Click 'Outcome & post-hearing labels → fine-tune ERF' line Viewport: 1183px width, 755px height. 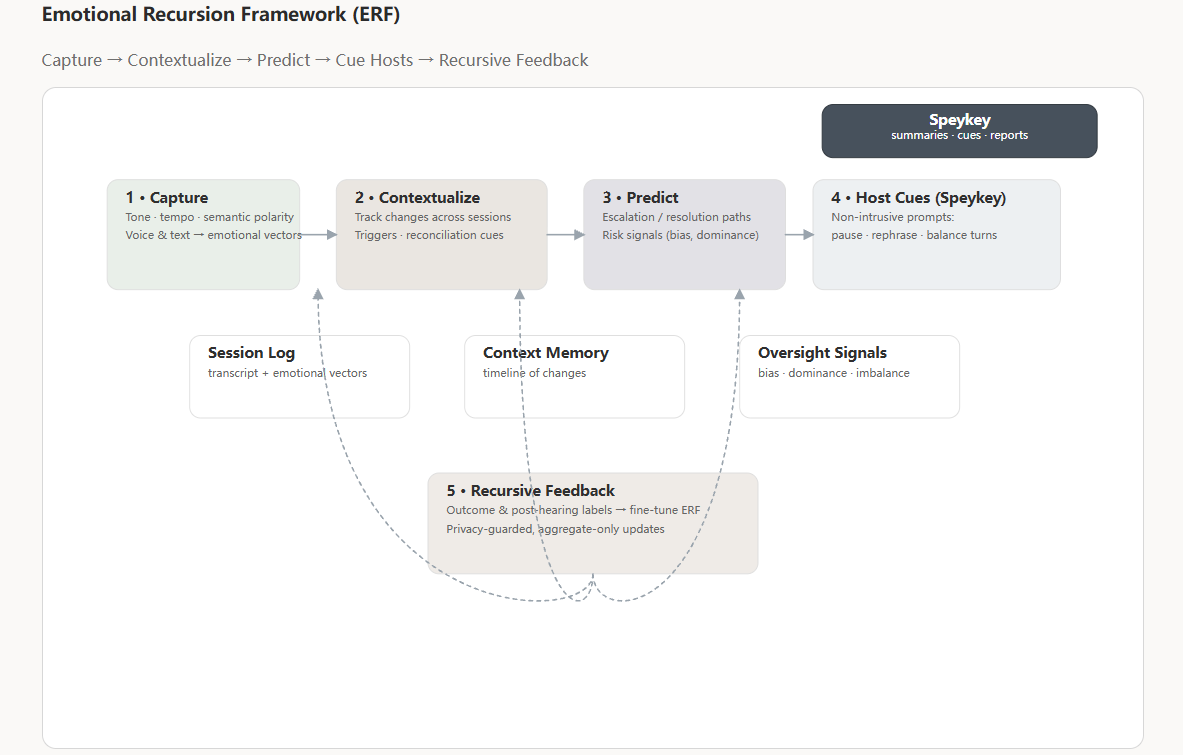point(573,511)
